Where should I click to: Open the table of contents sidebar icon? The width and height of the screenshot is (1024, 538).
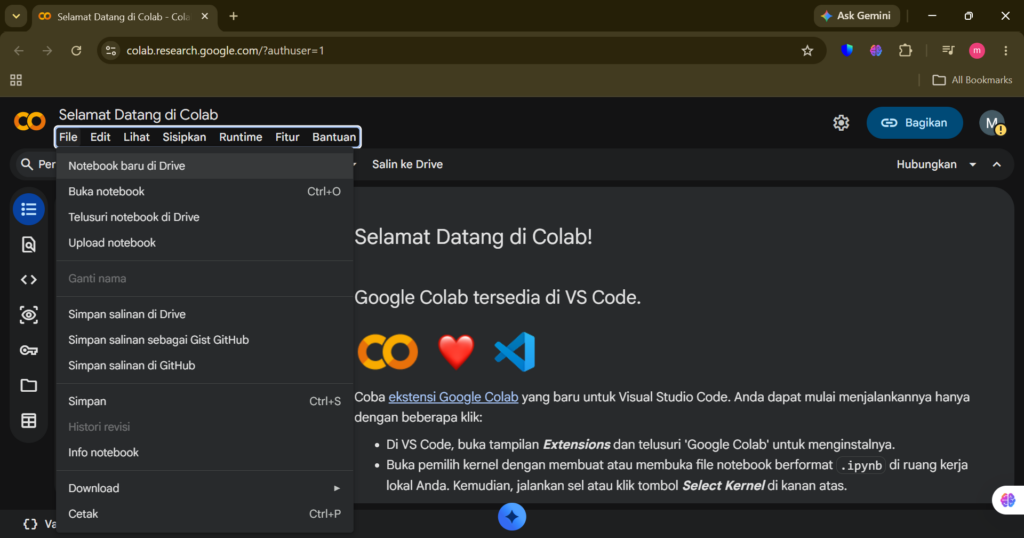coord(29,210)
